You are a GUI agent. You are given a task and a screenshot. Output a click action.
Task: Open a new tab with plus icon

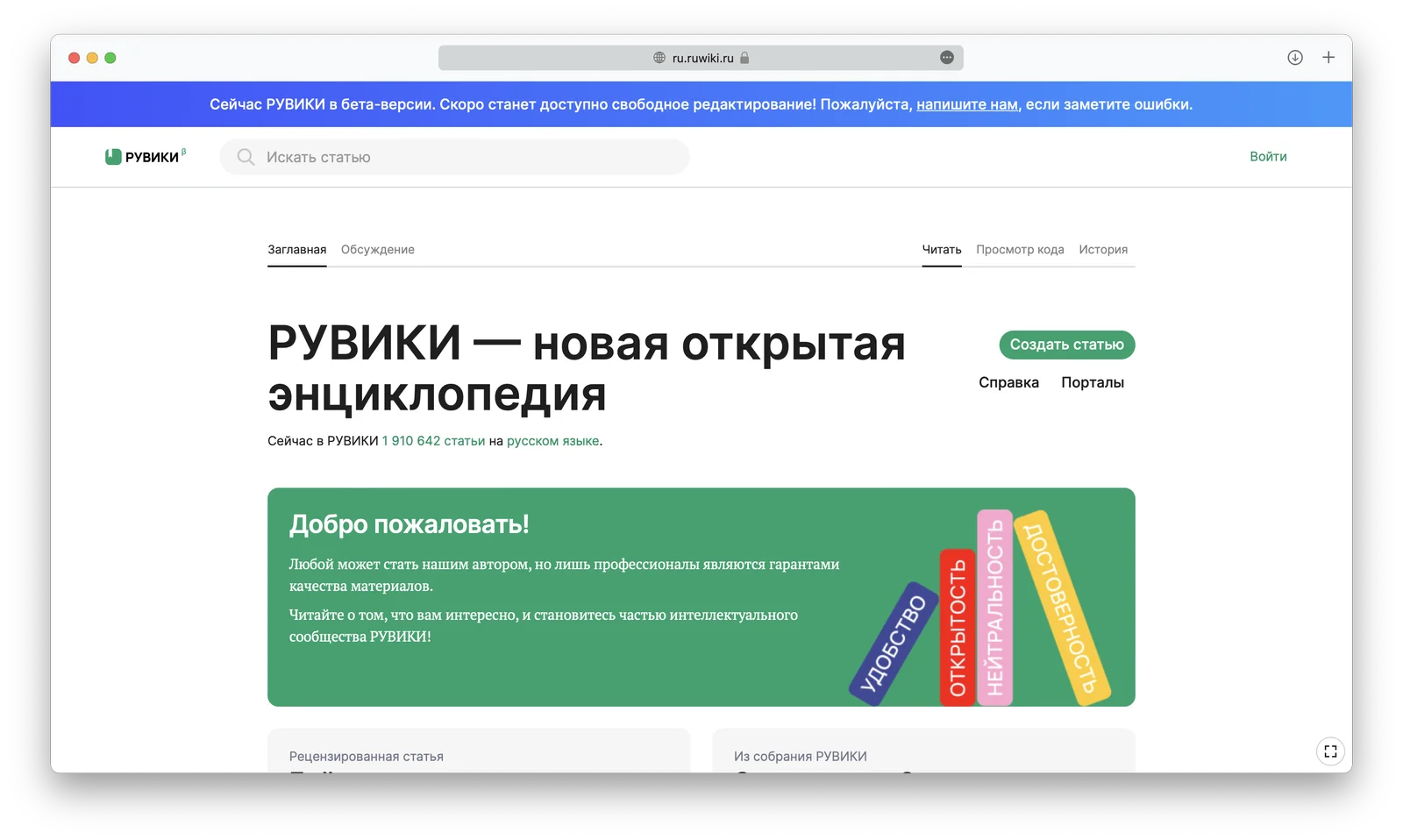tap(1328, 58)
